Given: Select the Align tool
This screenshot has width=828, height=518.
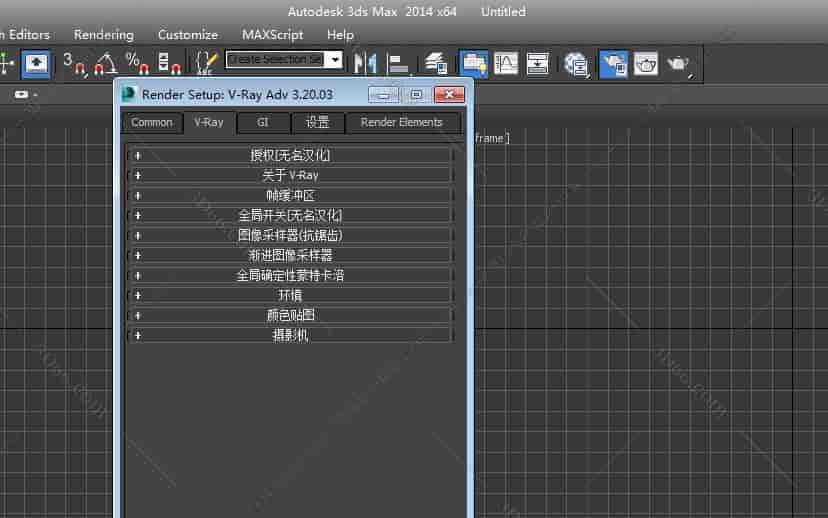Looking at the screenshot, I should coord(399,63).
